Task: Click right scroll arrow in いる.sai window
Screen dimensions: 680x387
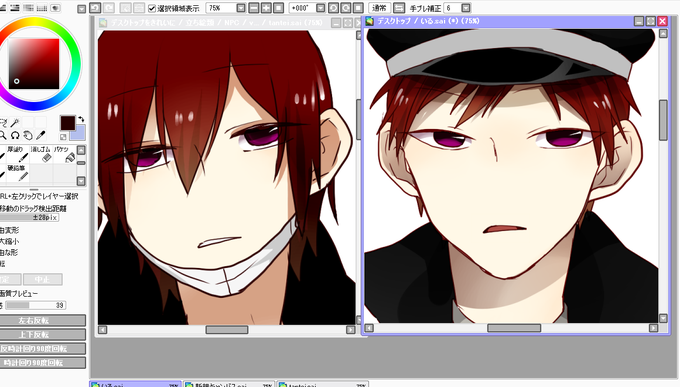Action: click(653, 328)
